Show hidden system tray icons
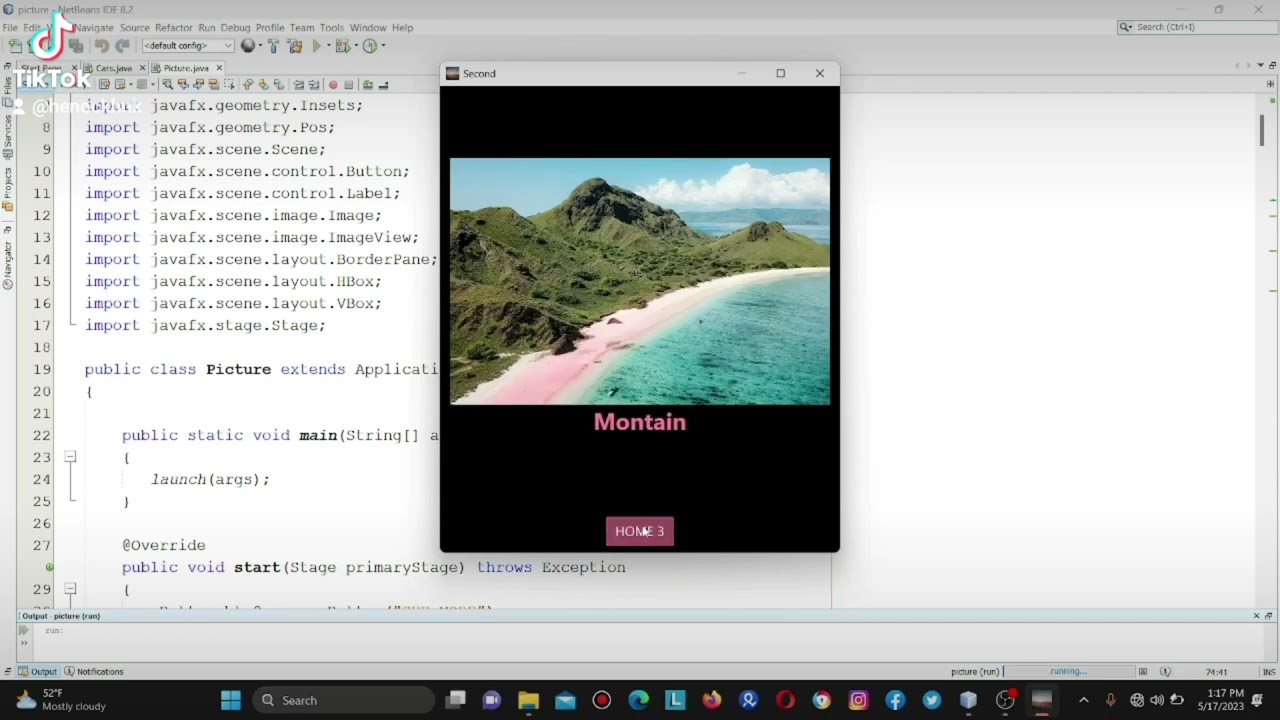 [1083, 700]
